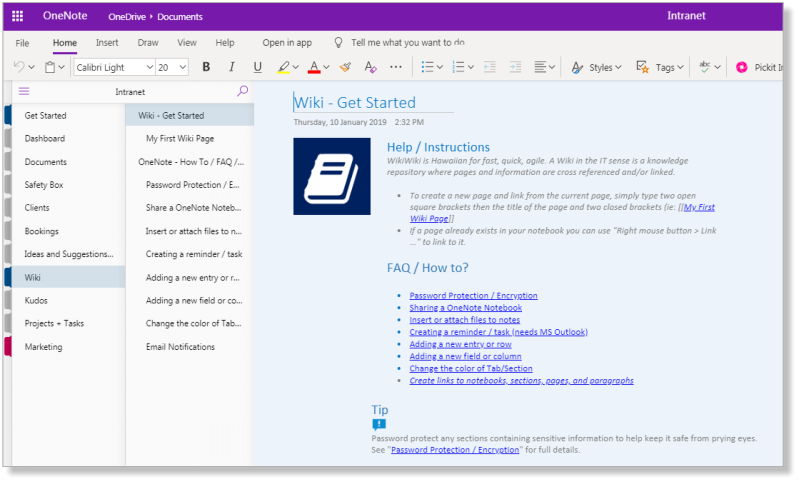Image resolution: width=800 pixels, height=483 pixels.
Task: Click the Clear Formatting icon
Action: coord(370,67)
